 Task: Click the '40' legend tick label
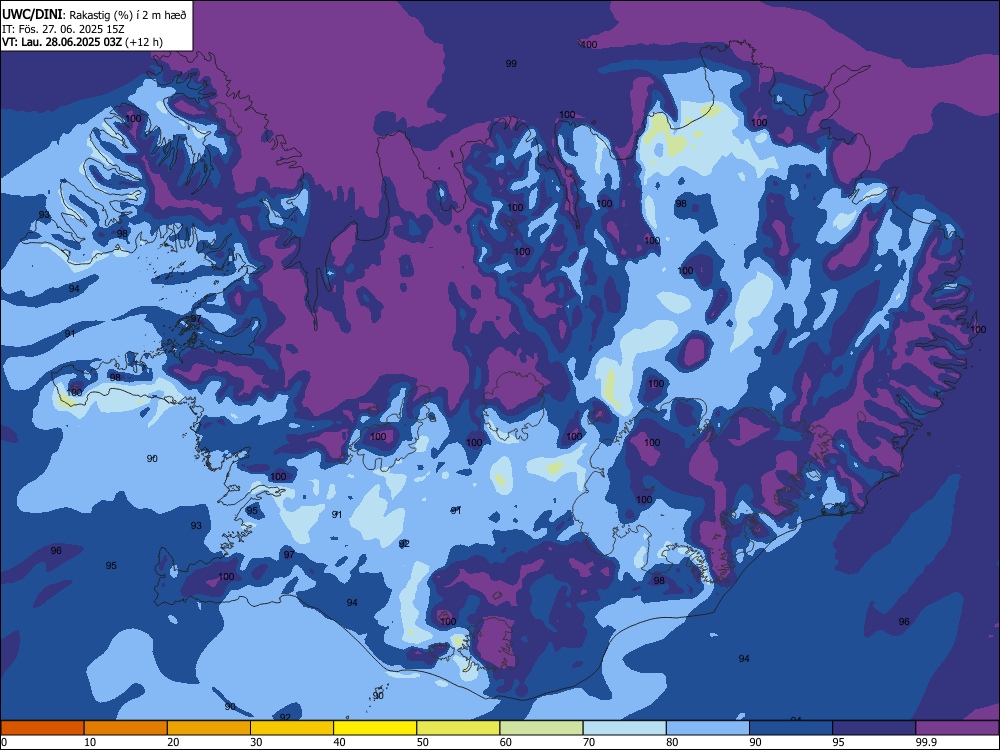click(x=339, y=742)
